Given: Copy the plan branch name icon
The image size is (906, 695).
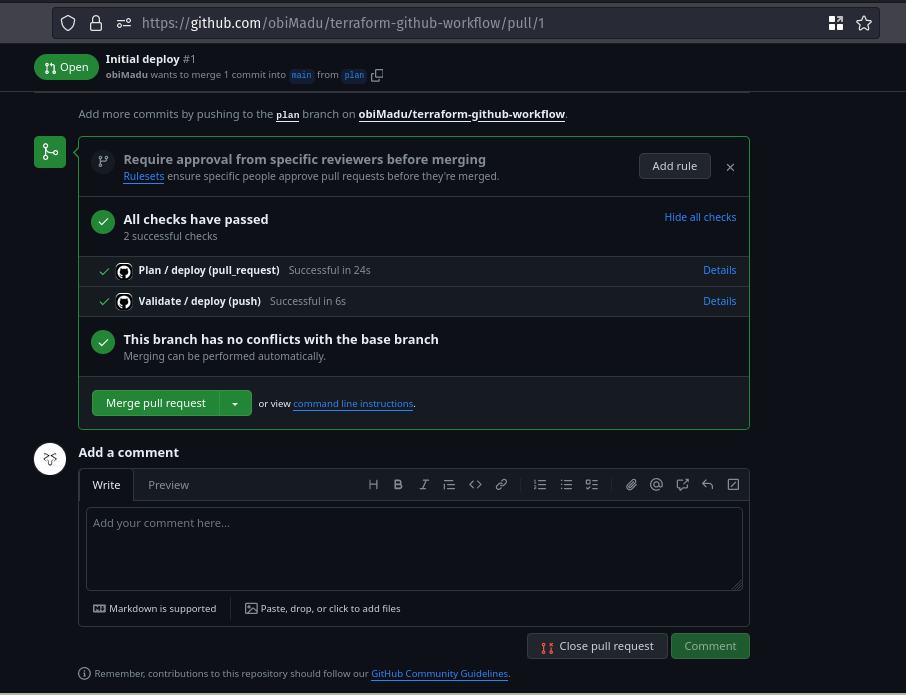Looking at the screenshot, I should pyautogui.click(x=377, y=75).
